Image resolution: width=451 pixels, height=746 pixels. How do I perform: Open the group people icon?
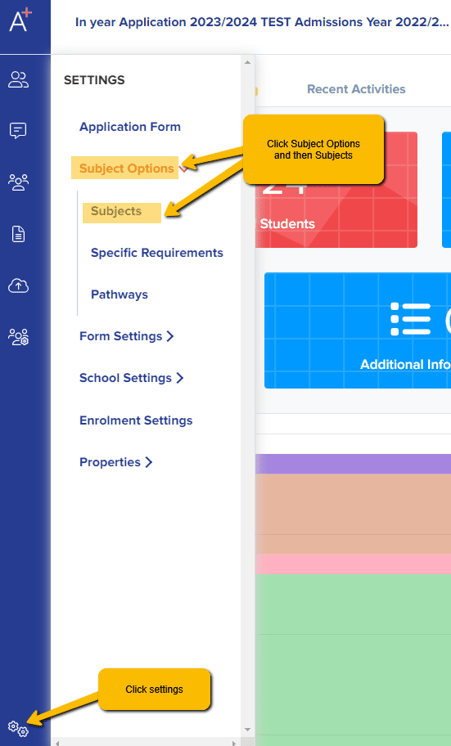coord(18,182)
